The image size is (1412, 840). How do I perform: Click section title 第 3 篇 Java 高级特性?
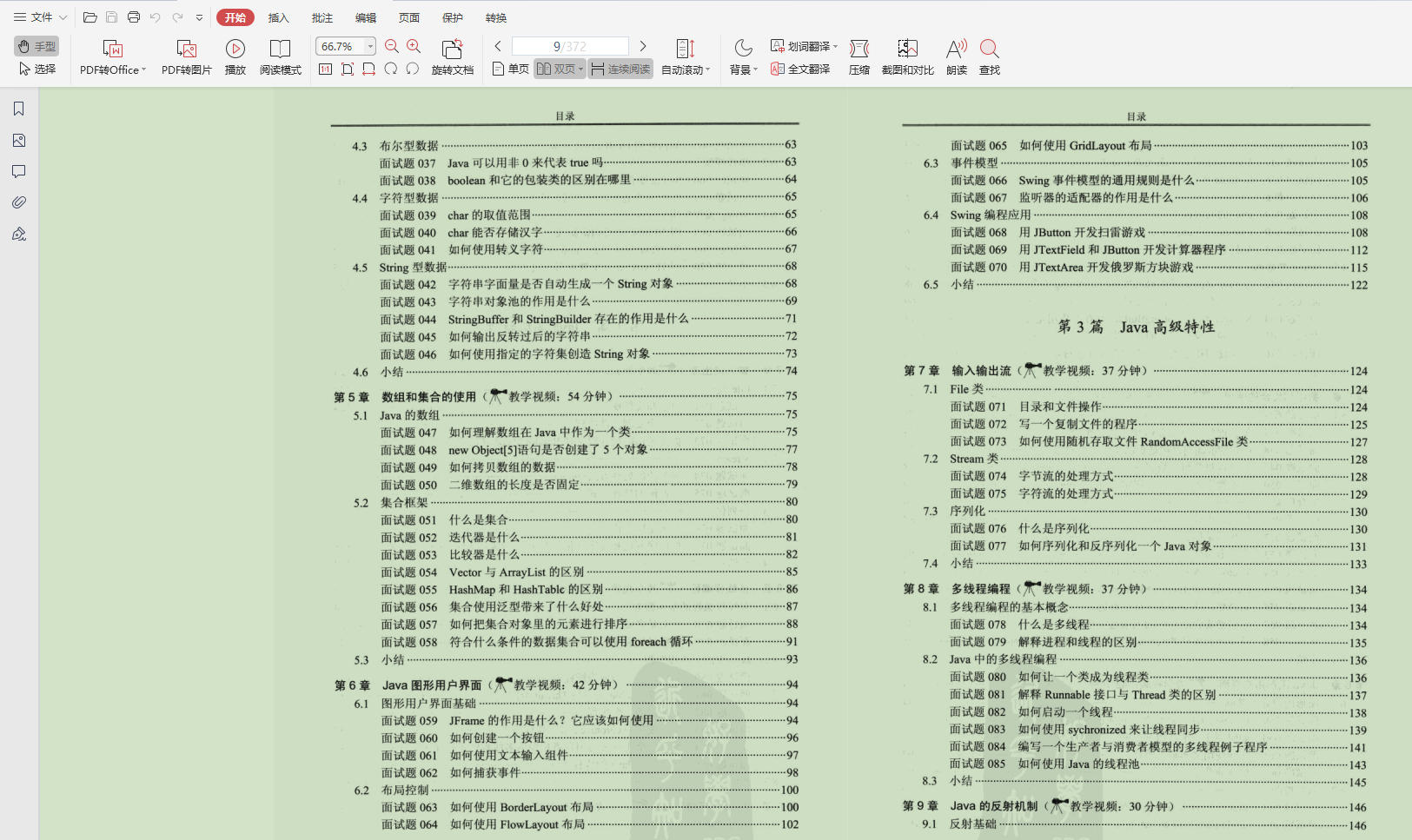1136,327
